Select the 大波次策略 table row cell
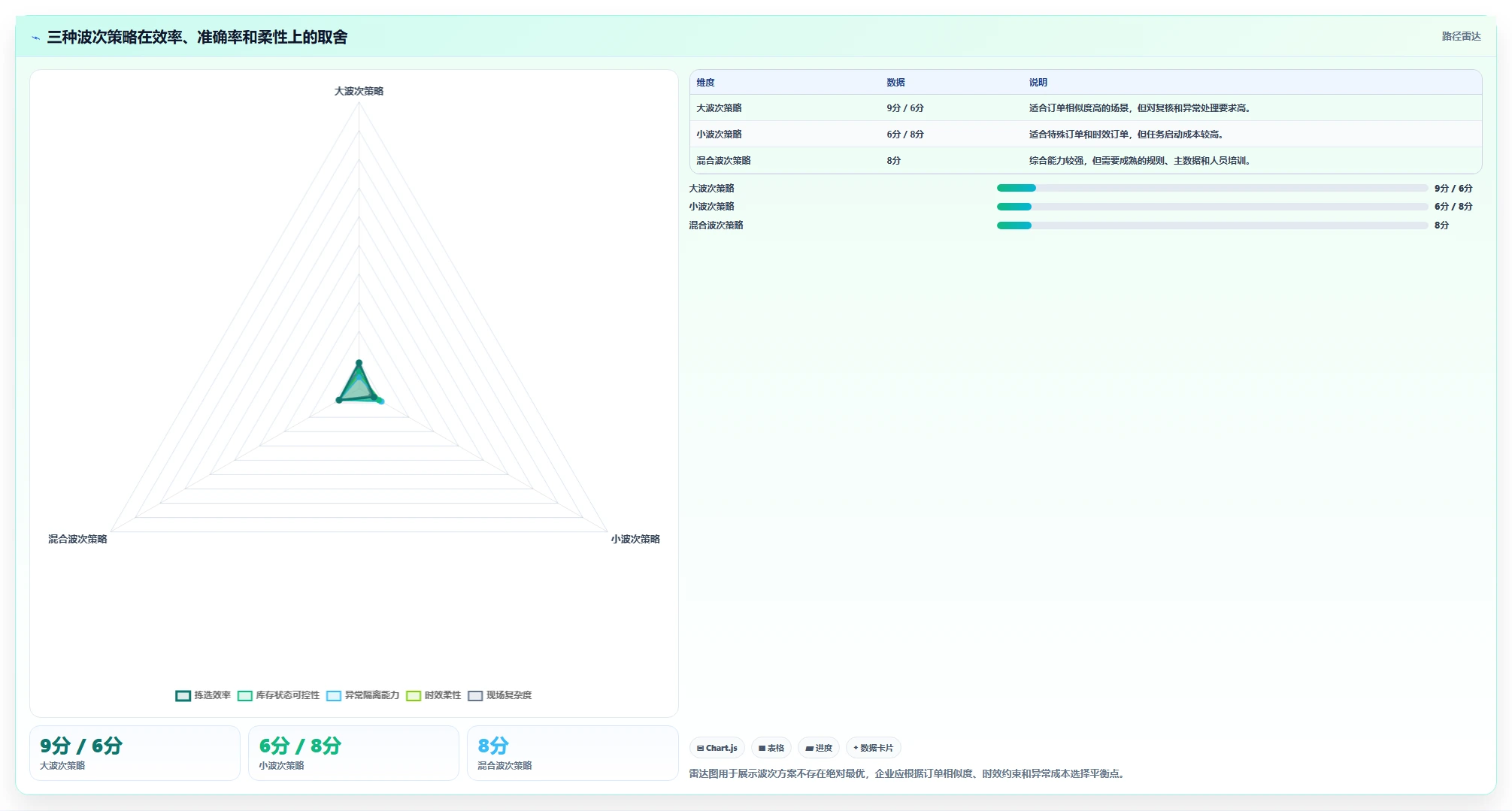1512x811 pixels. (x=719, y=108)
